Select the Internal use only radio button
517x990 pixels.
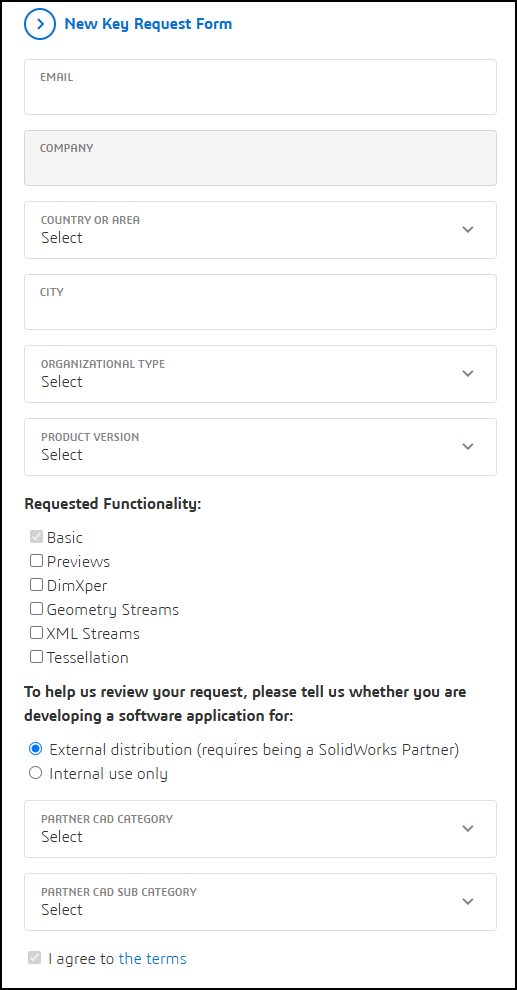coord(36,773)
